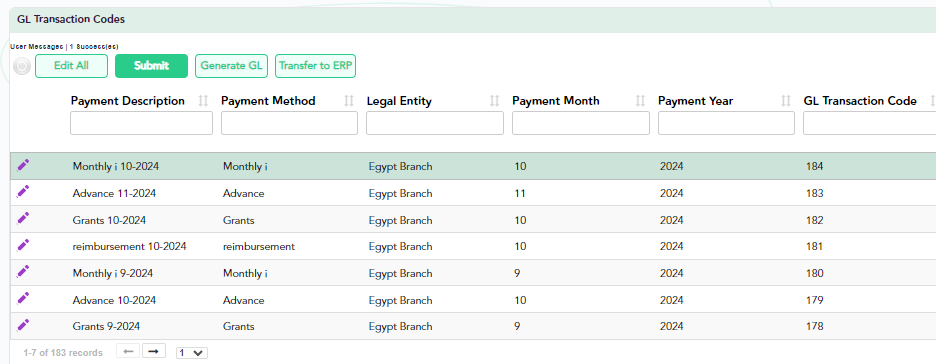936x364 pixels.
Task: Open the page number dropdown
Action: click(192, 353)
